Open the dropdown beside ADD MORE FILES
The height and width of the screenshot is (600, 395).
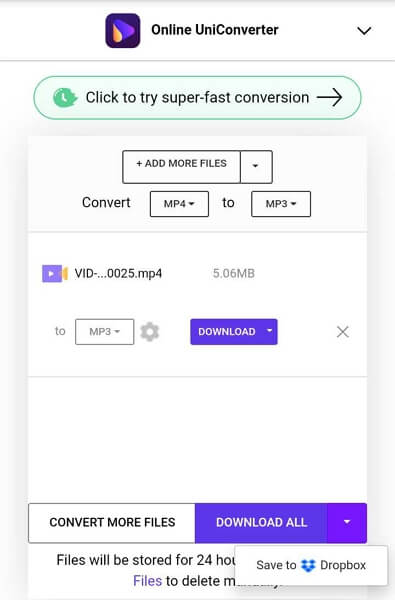tap(256, 167)
